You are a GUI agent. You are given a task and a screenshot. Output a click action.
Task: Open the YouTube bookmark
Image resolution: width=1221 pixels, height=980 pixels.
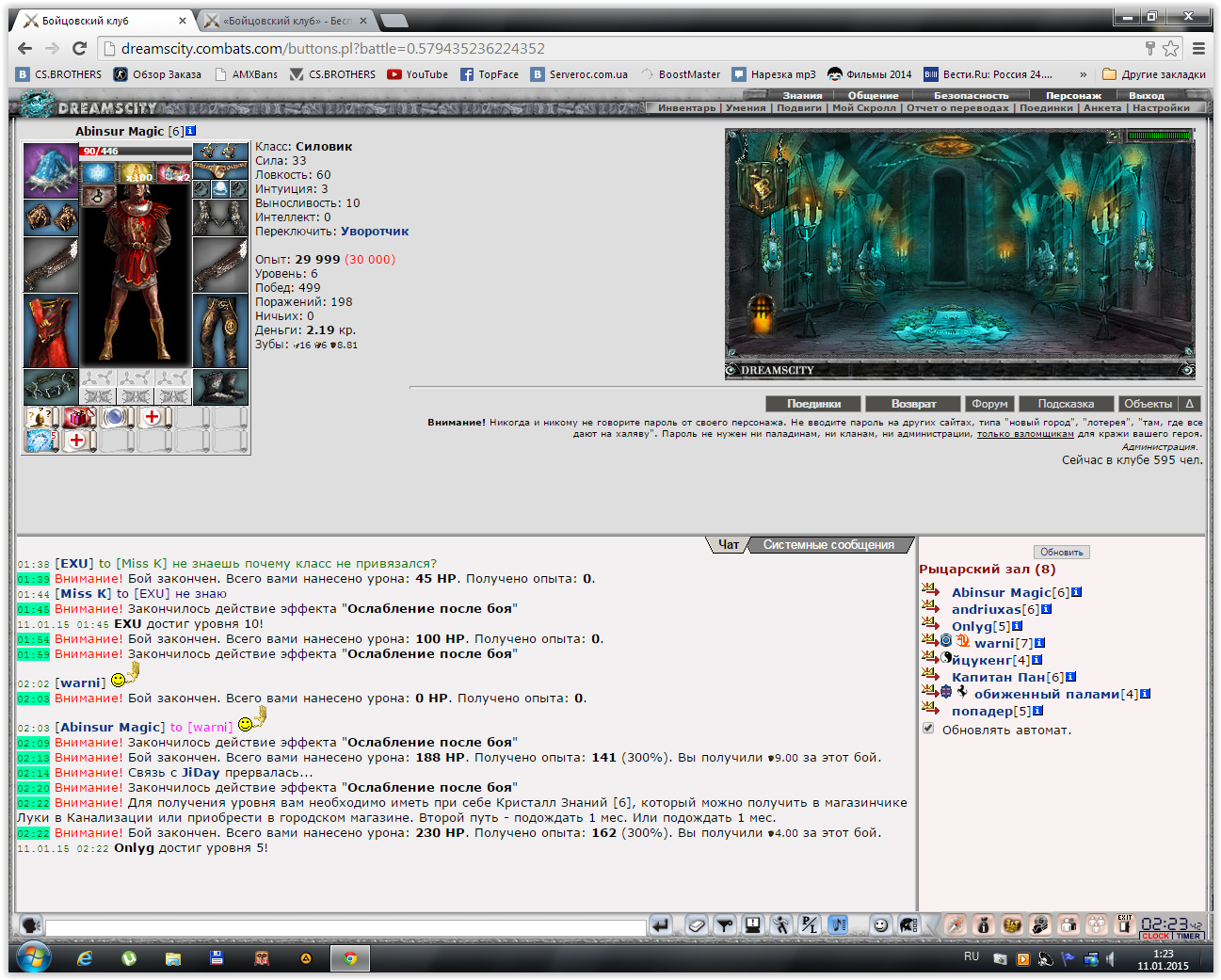417,74
